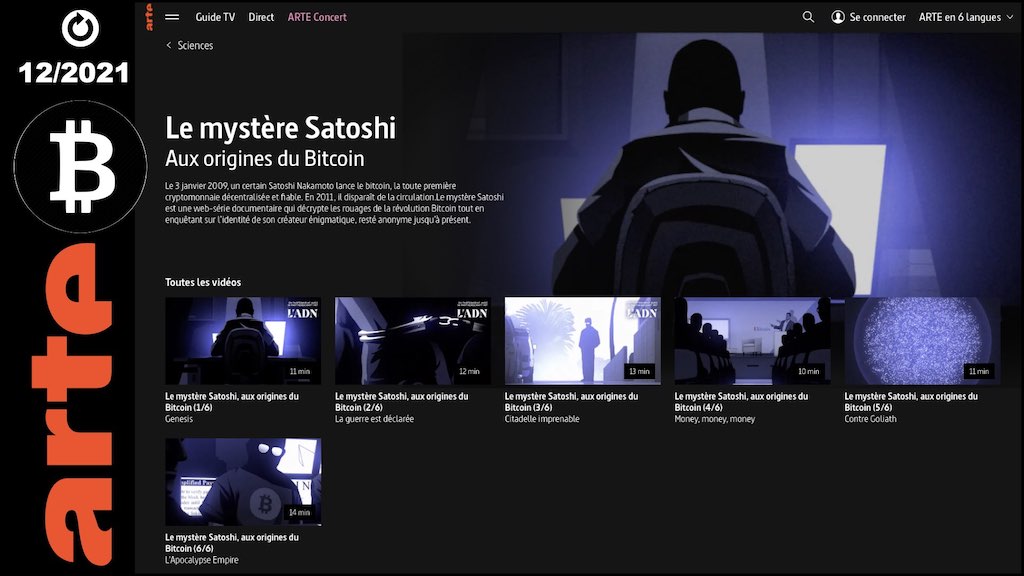
Task: Play episode 1/6 Genesis thumbnail
Action: 243,341
